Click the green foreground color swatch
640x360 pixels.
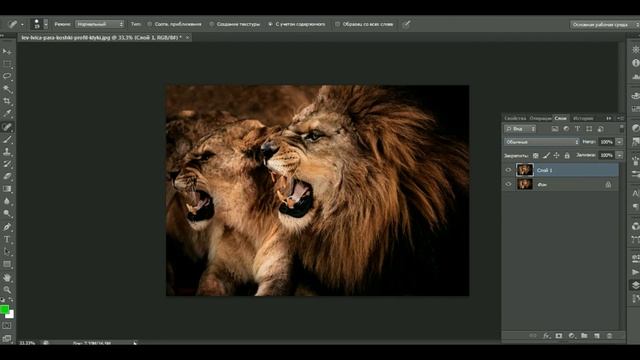tap(4, 309)
